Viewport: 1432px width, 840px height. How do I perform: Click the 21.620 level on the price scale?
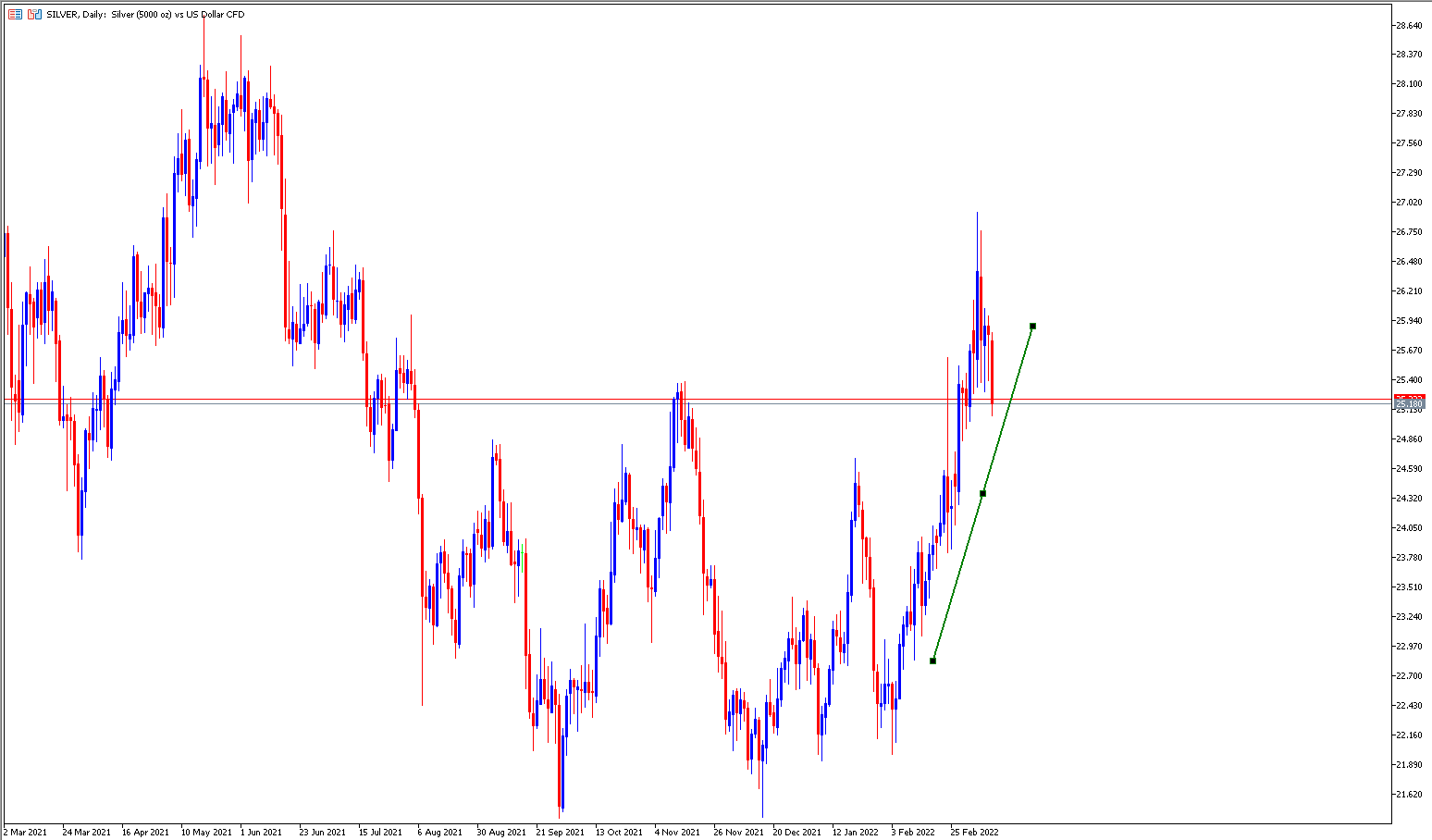(x=1409, y=795)
